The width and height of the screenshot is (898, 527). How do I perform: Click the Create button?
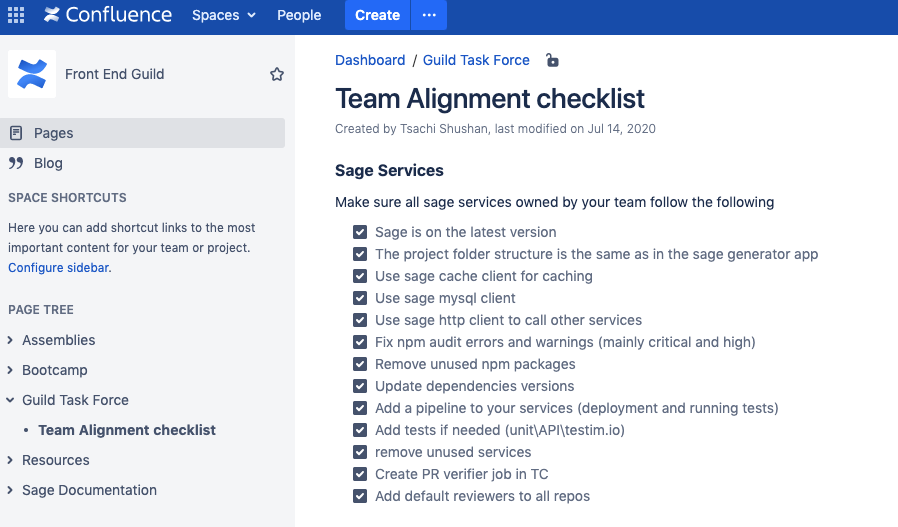click(x=377, y=15)
